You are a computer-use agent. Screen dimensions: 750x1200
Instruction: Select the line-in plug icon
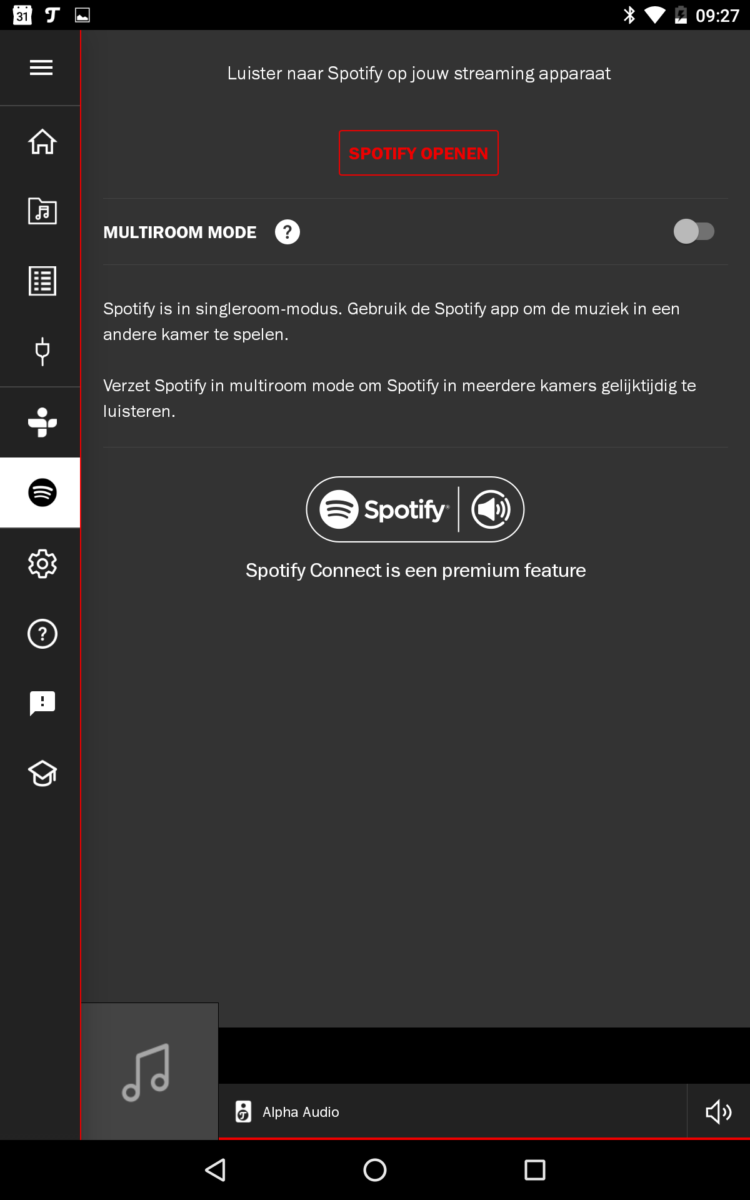(41, 351)
